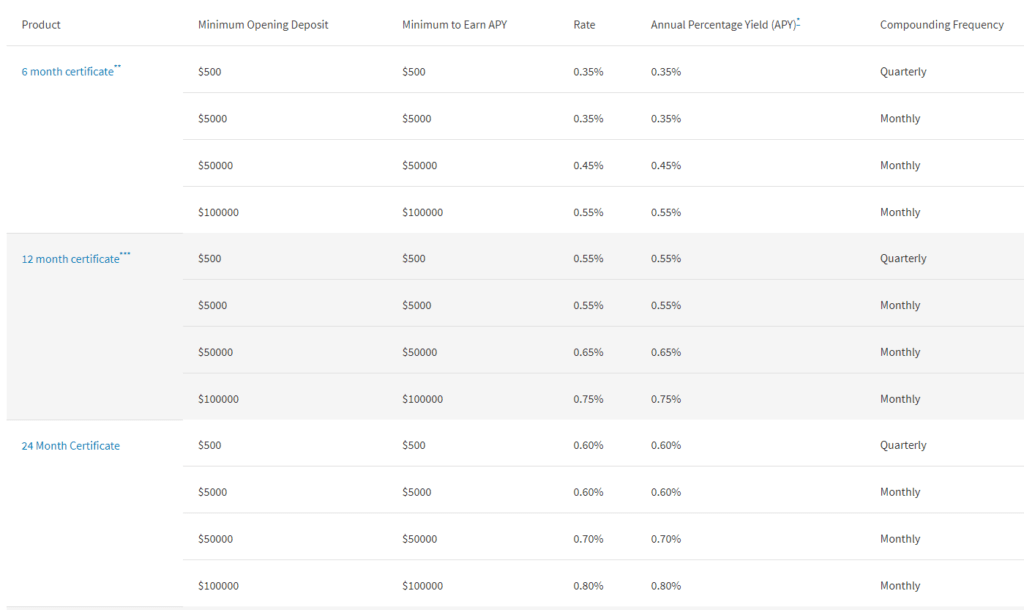This screenshot has width=1024, height=610.
Task: Open the 6 month certificate link
Action: [x=67, y=72]
